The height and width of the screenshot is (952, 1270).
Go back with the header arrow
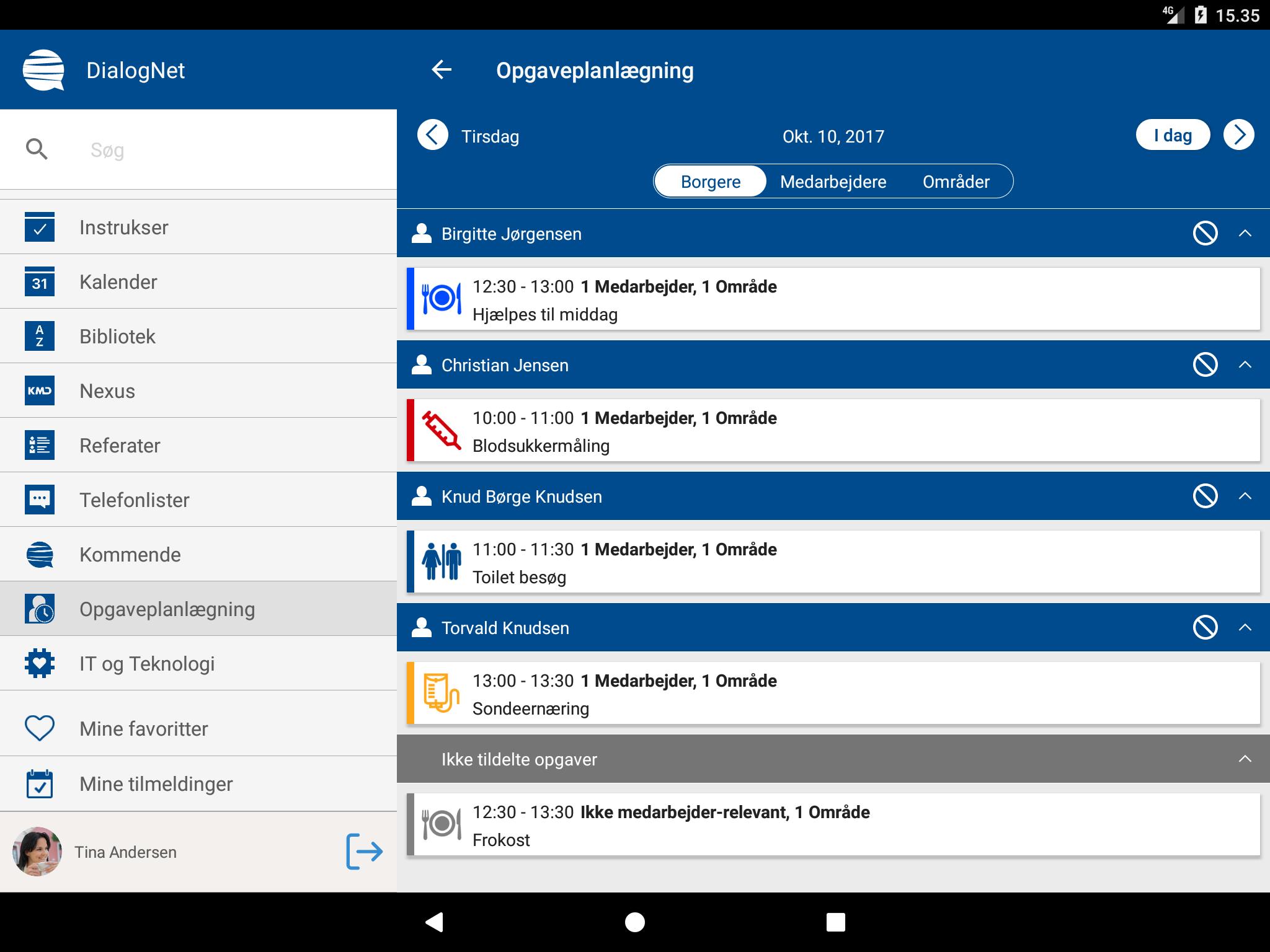click(x=442, y=69)
